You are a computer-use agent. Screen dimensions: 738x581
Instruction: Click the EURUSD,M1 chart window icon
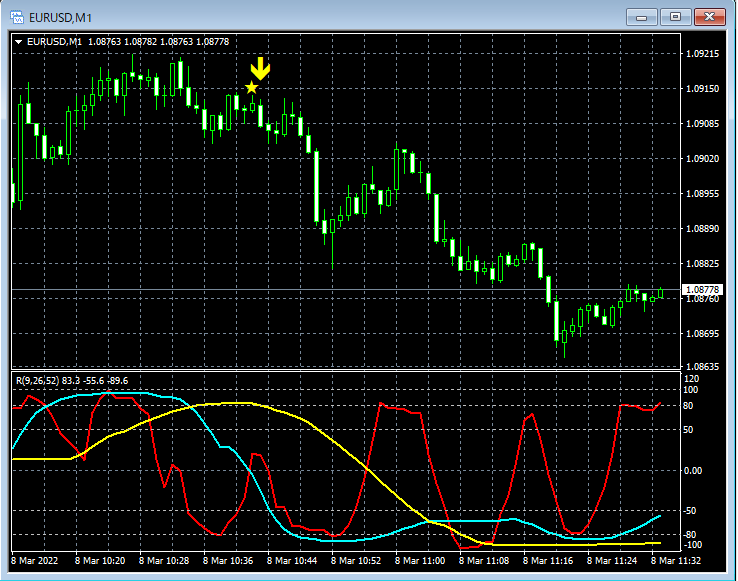tap(16, 17)
